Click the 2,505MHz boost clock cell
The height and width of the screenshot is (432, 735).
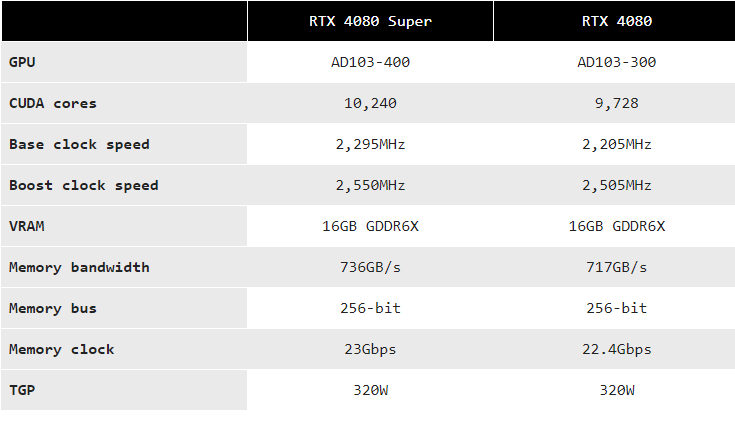(616, 185)
